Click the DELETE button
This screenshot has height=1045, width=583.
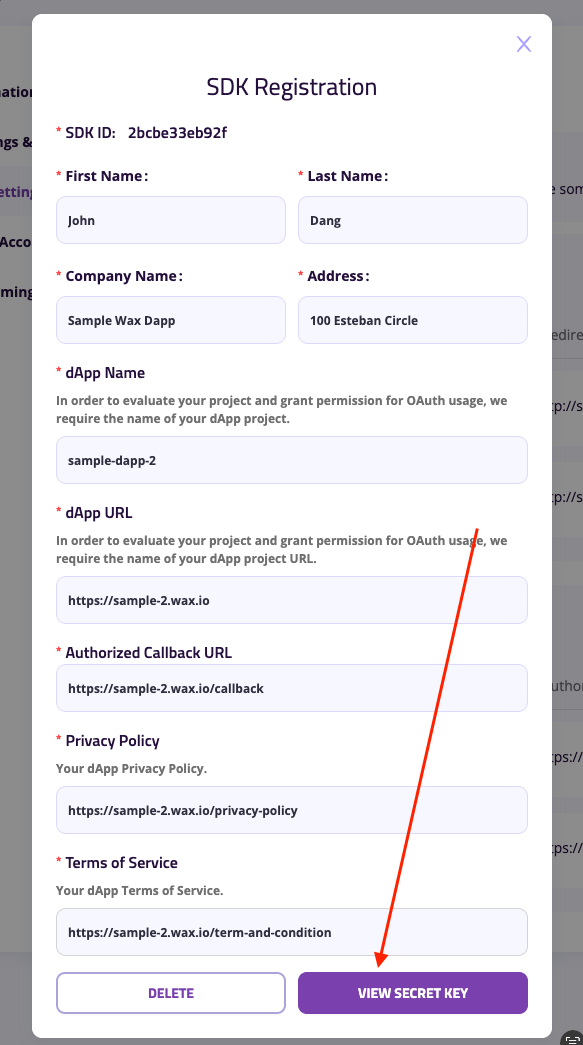click(171, 992)
